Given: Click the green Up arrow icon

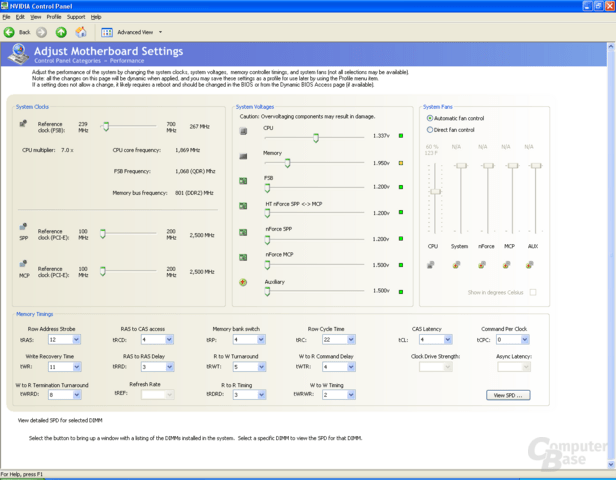Looking at the screenshot, I should coord(61,32).
